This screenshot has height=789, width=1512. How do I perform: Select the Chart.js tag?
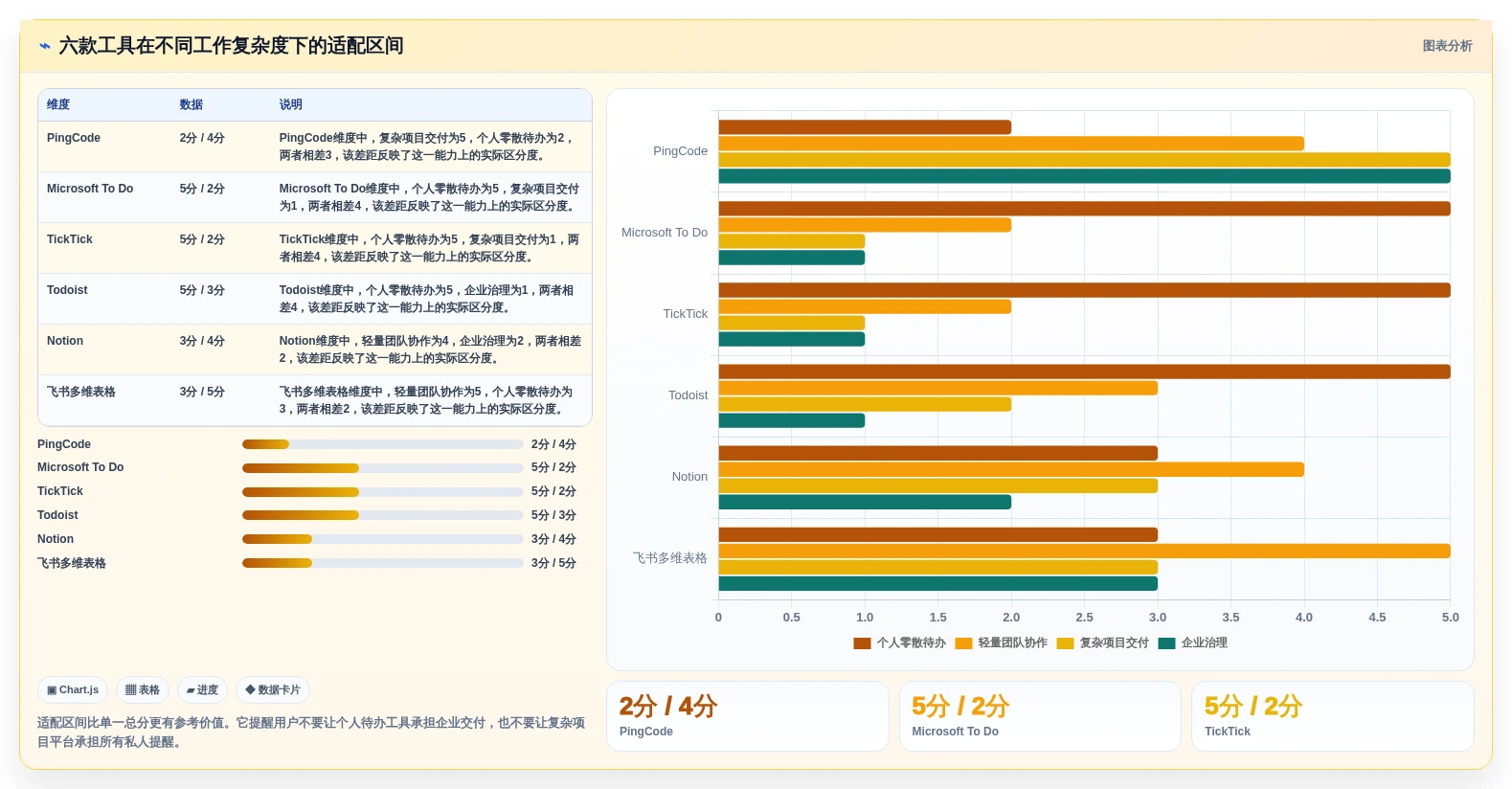[x=73, y=689]
